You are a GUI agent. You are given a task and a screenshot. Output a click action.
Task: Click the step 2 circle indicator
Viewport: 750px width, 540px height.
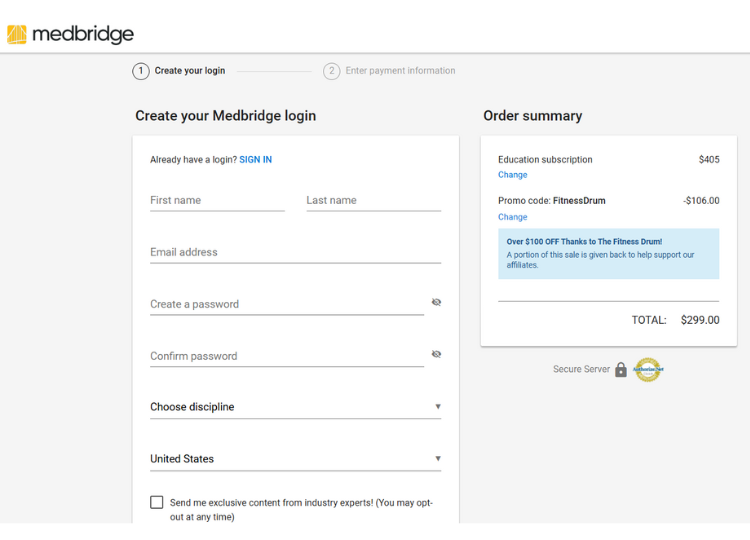pos(332,71)
